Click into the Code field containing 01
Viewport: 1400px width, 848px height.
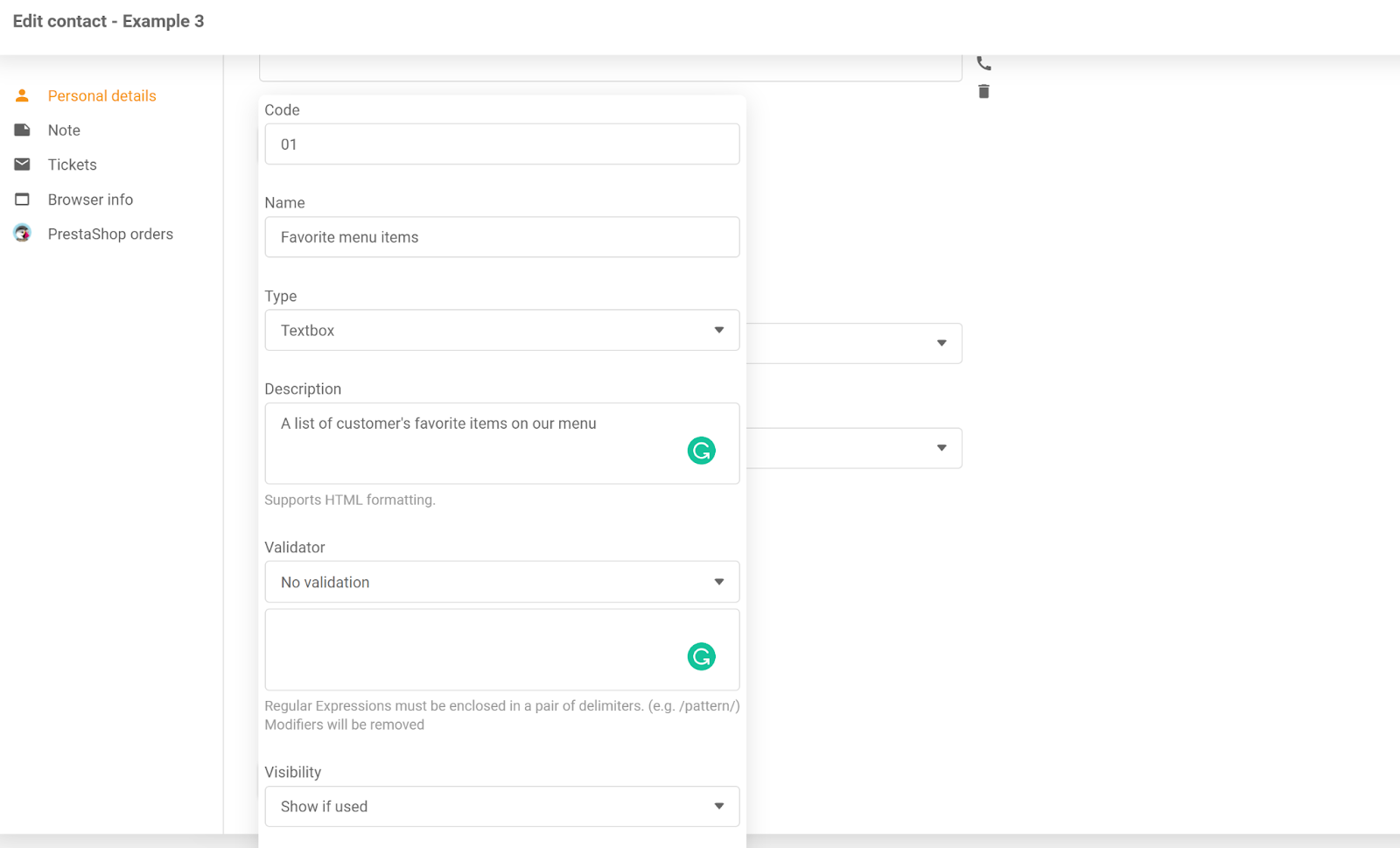[x=501, y=144]
